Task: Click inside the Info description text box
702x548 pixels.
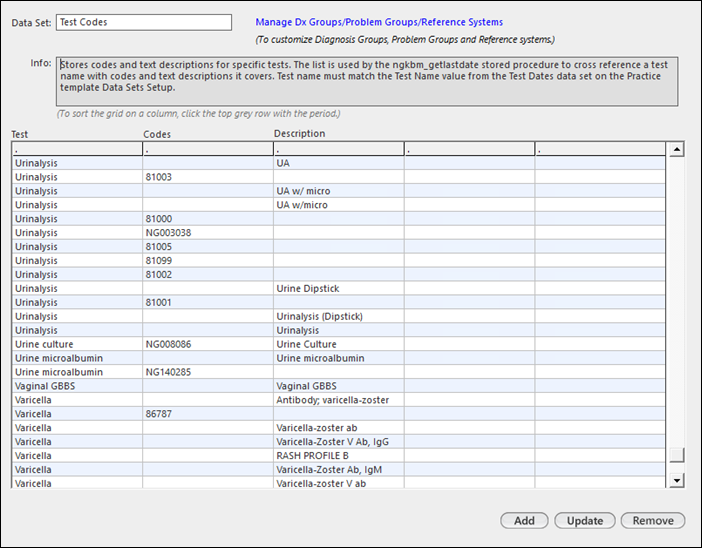Action: pyautogui.click(x=367, y=81)
